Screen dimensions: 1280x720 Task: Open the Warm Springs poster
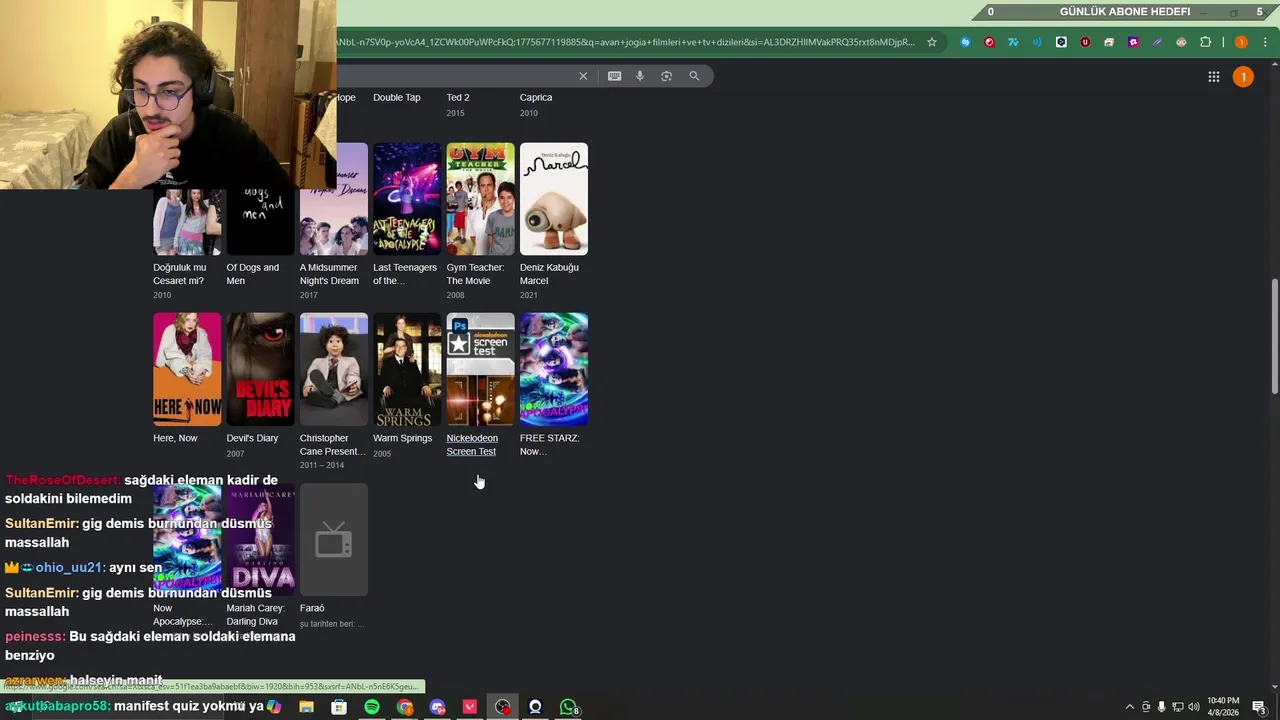(x=407, y=369)
